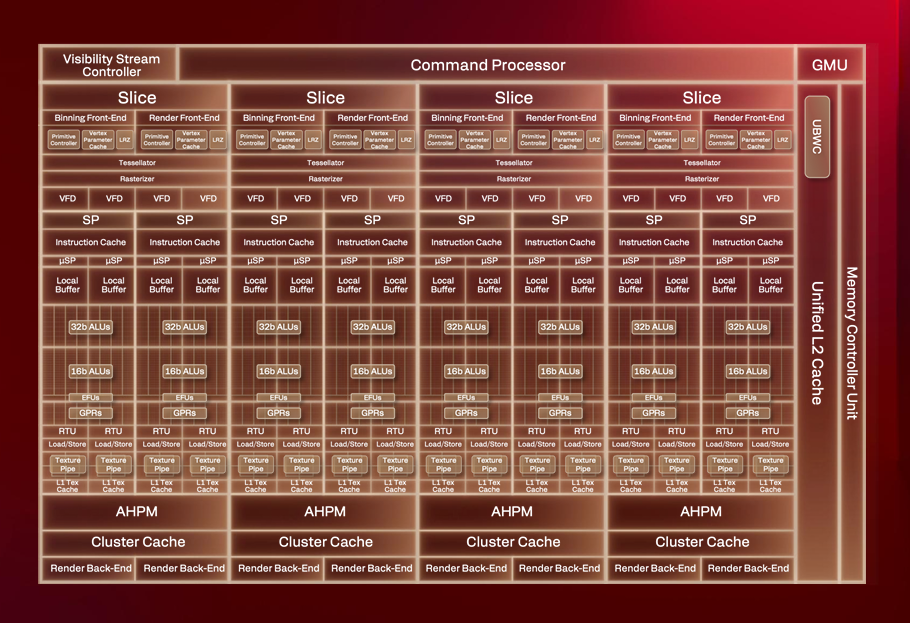This screenshot has width=910, height=623.
Task: Click the leftmost AHPM block
Action: coord(137,512)
